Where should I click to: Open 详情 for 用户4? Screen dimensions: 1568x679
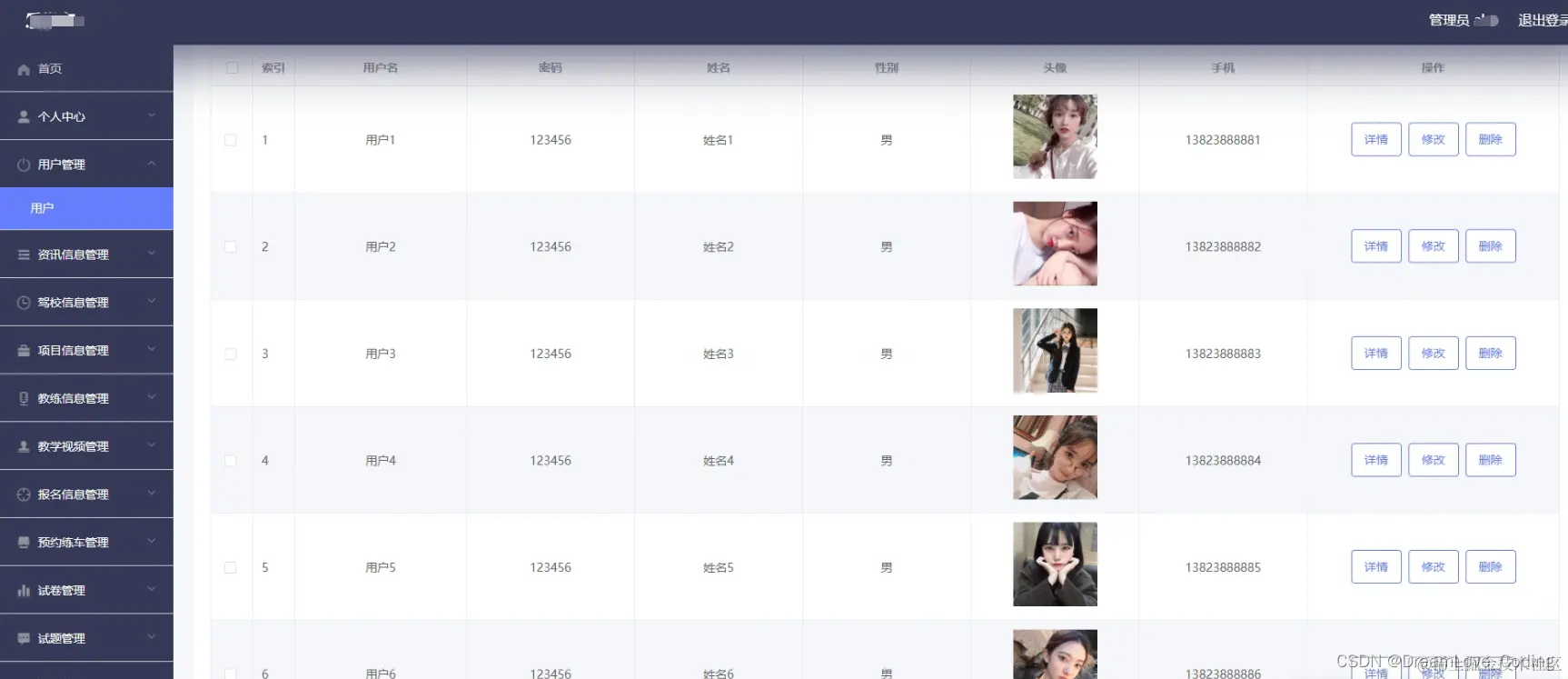[x=1376, y=460]
